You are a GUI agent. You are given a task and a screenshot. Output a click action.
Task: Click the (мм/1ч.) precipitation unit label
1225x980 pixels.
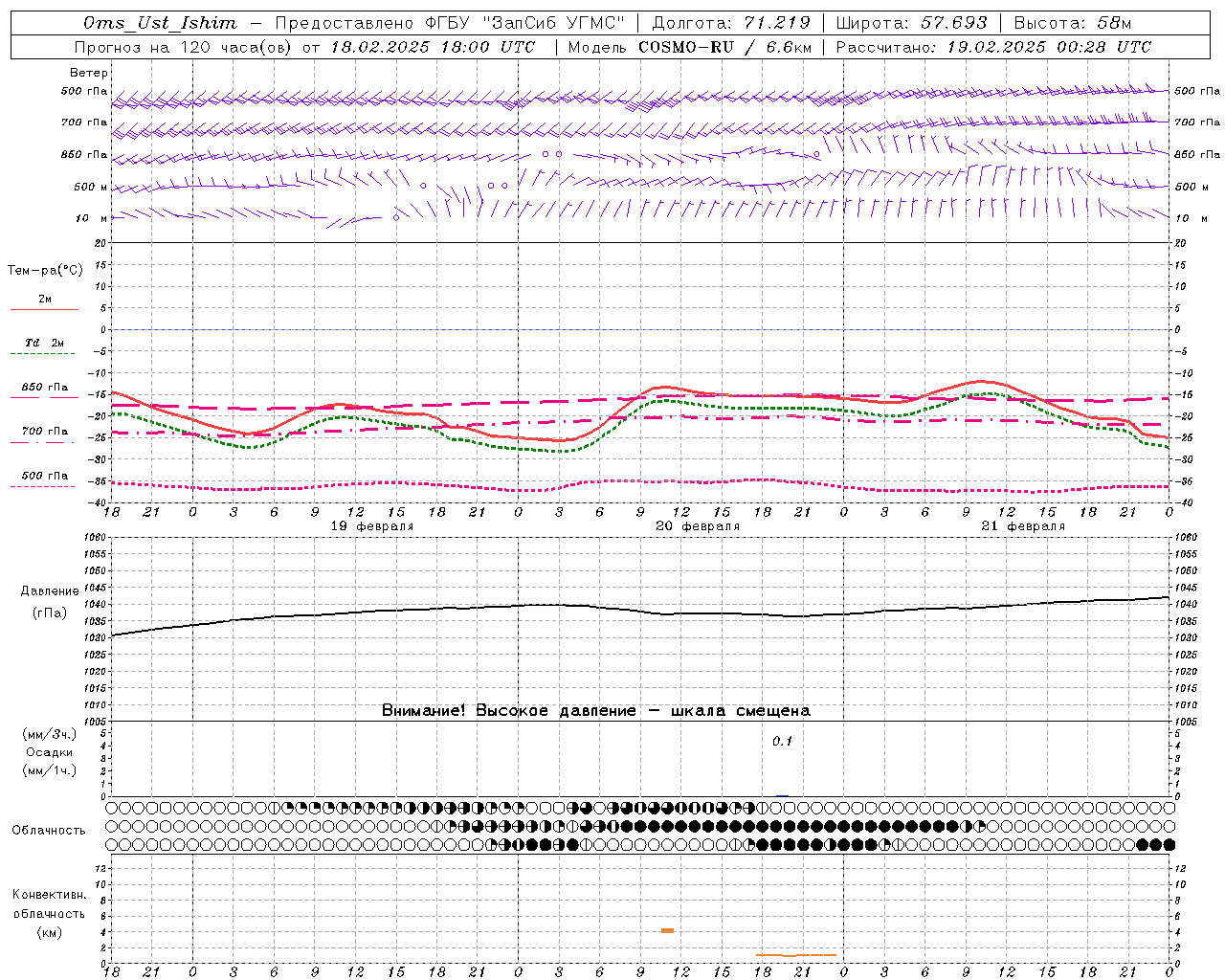pyautogui.click(x=49, y=770)
